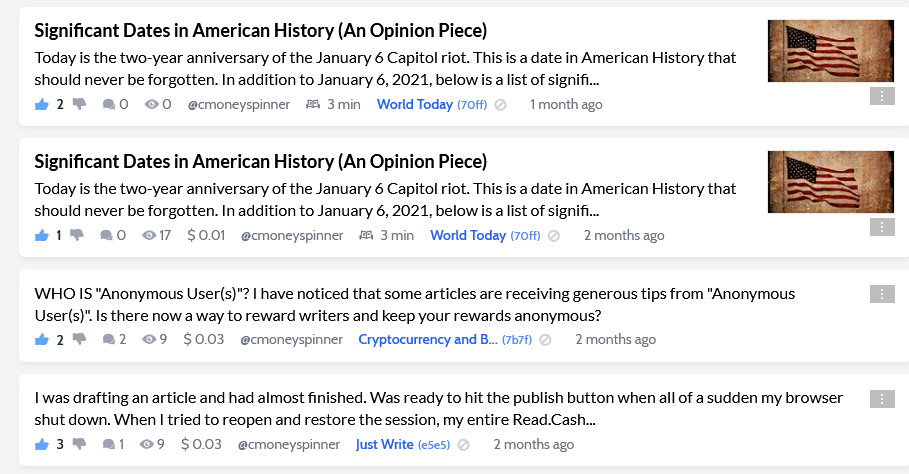The height and width of the screenshot is (474, 909).
Task: Open the second Significant Dates in American History title
Action: [x=261, y=161]
